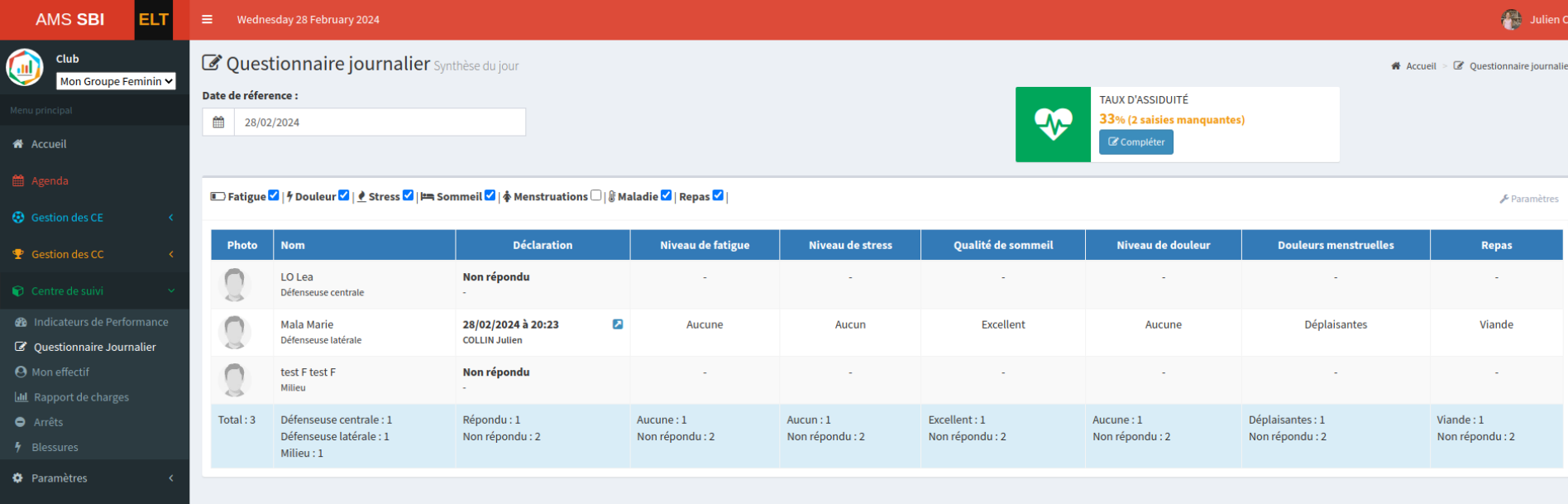The width and height of the screenshot is (1568, 504).
Task: Click the Blessures lightning icon
Action: tap(18, 447)
